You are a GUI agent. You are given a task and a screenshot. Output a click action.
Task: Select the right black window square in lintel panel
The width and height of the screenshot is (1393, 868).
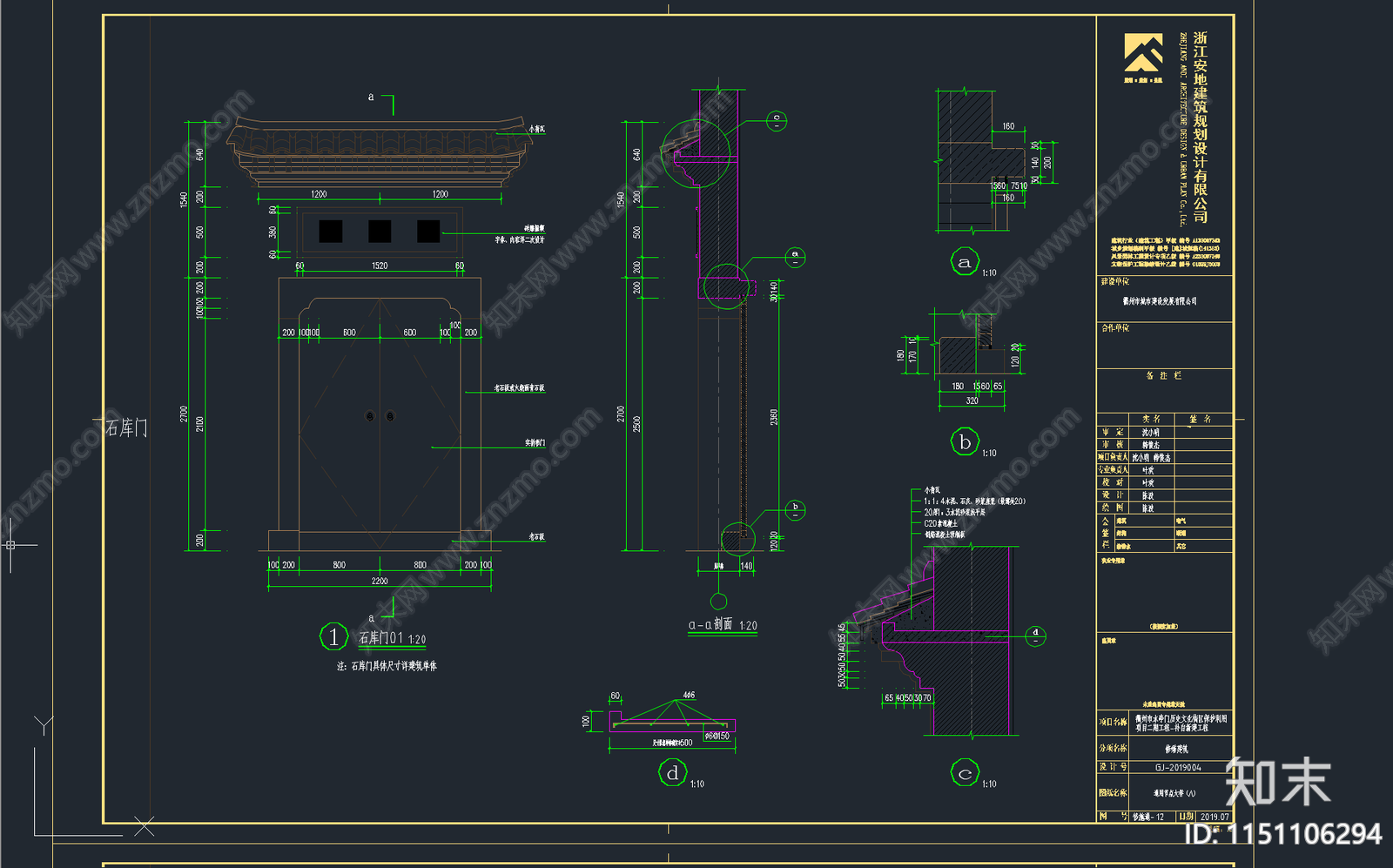tap(428, 232)
